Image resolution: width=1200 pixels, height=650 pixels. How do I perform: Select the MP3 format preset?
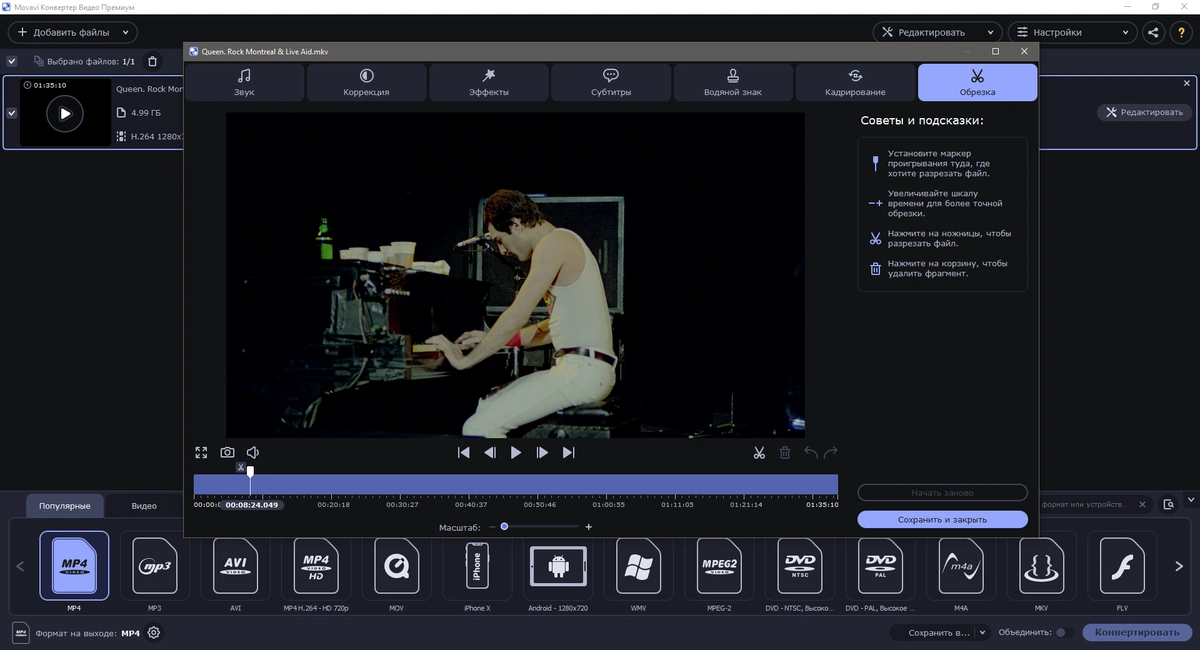155,565
